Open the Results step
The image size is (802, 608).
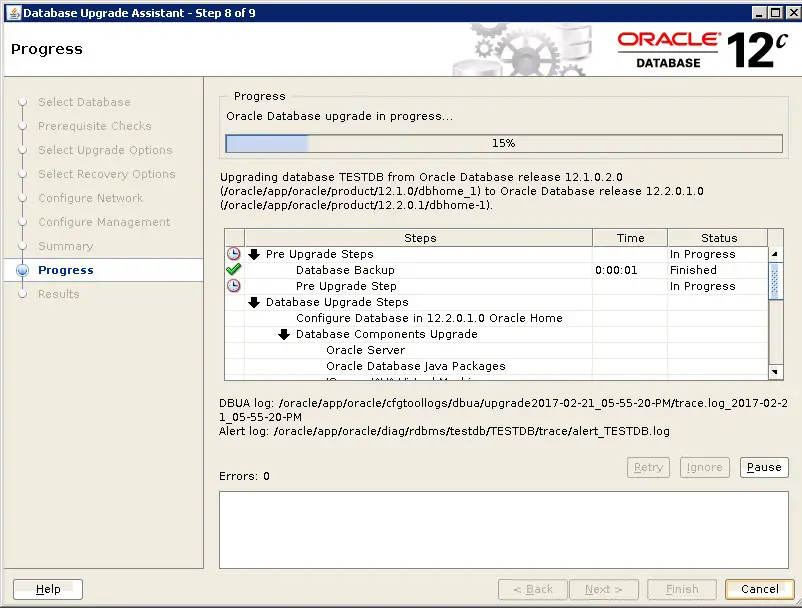(59, 295)
